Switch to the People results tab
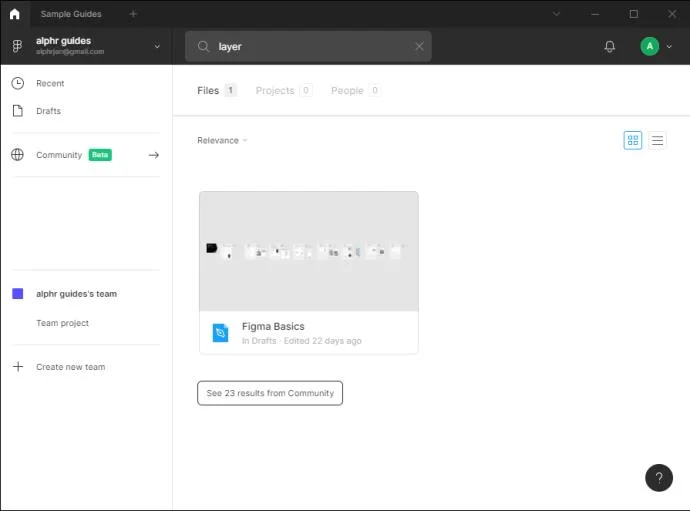Screen dimensions: 690x511 pyautogui.click(x=356, y=90)
